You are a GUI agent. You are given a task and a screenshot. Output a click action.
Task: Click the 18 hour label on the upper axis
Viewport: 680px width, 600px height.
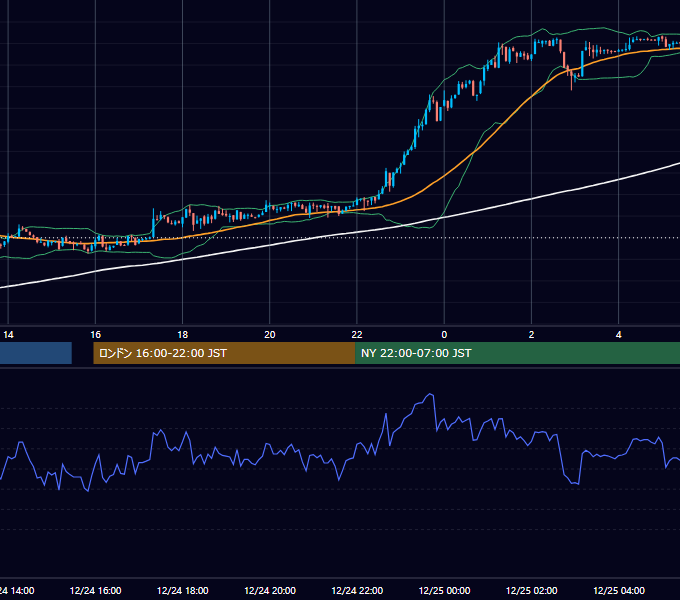[x=183, y=335]
